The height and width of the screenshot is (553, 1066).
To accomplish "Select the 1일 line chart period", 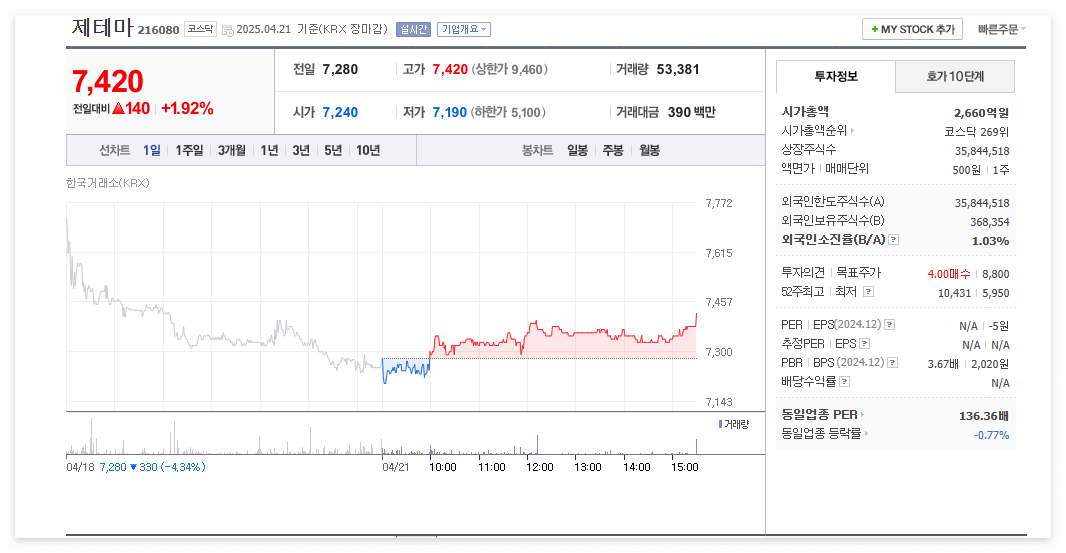I will pos(152,150).
